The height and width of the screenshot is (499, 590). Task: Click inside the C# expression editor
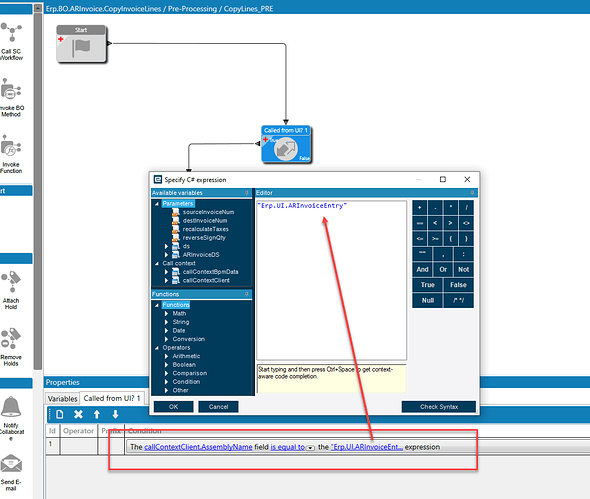[331, 280]
